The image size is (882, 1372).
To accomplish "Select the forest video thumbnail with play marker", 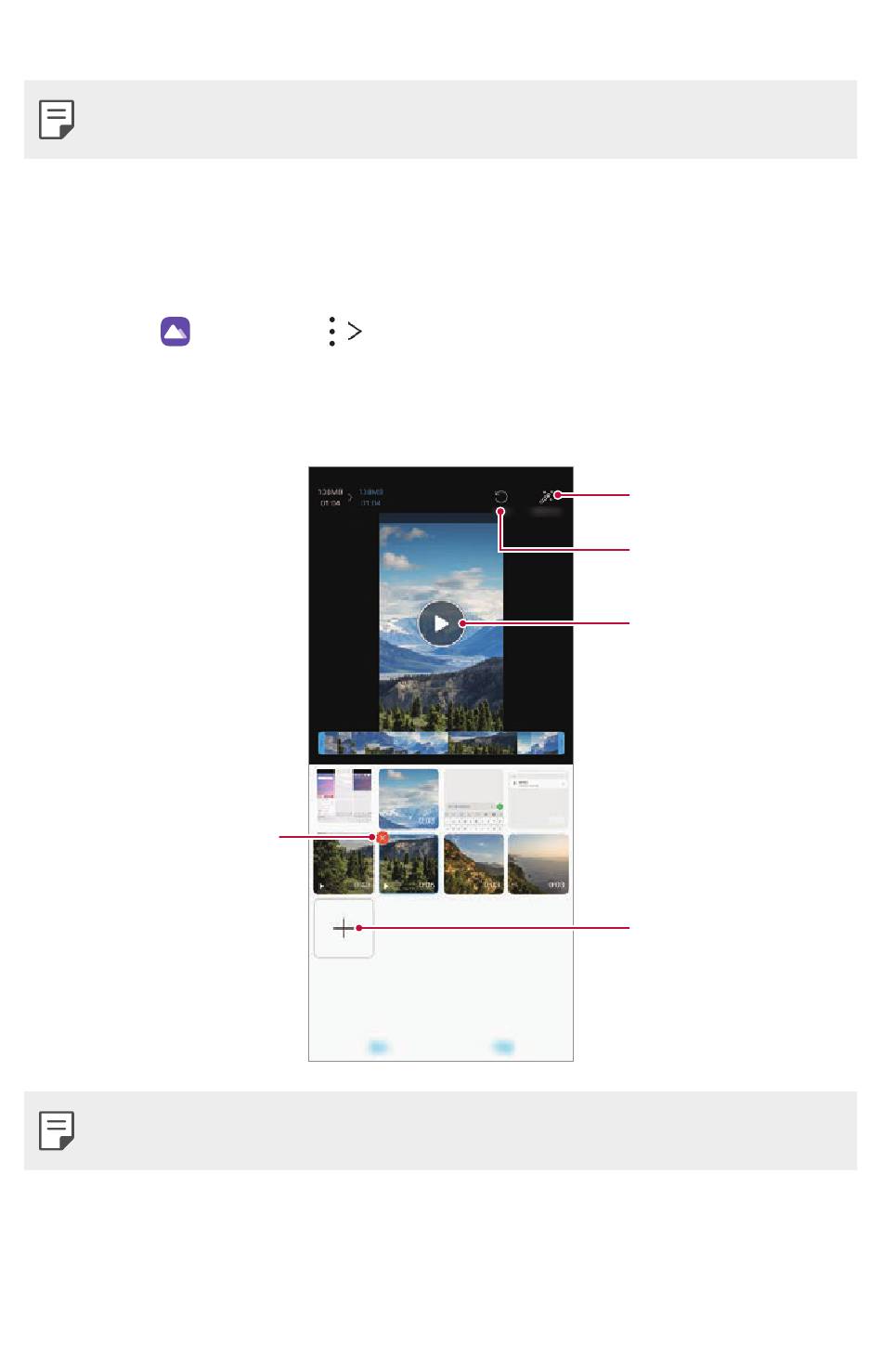I will pos(344,864).
